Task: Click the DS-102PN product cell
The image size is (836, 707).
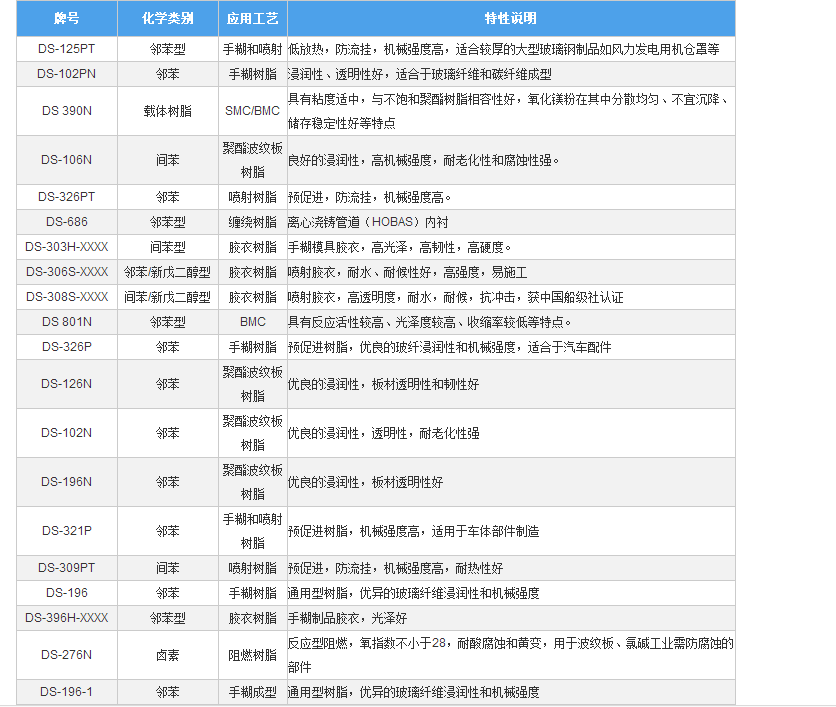Action: pos(67,74)
